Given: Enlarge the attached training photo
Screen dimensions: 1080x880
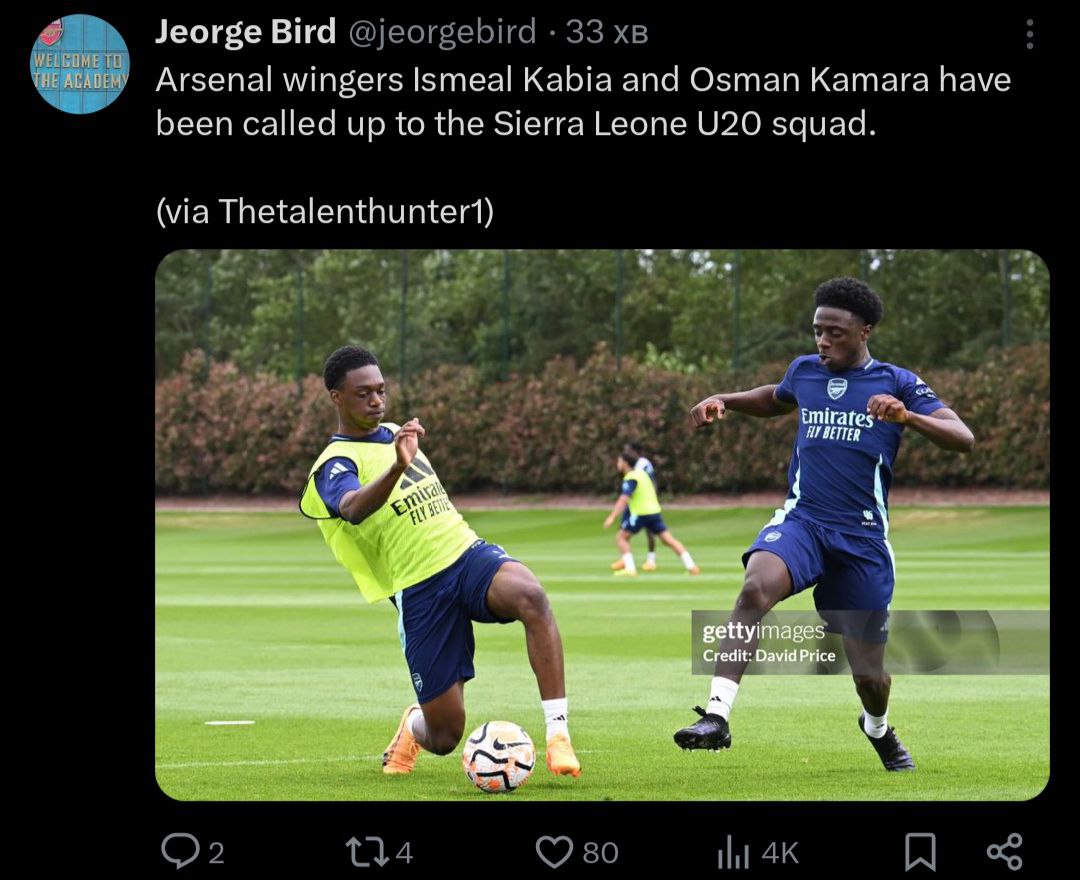Looking at the screenshot, I should click(x=602, y=525).
